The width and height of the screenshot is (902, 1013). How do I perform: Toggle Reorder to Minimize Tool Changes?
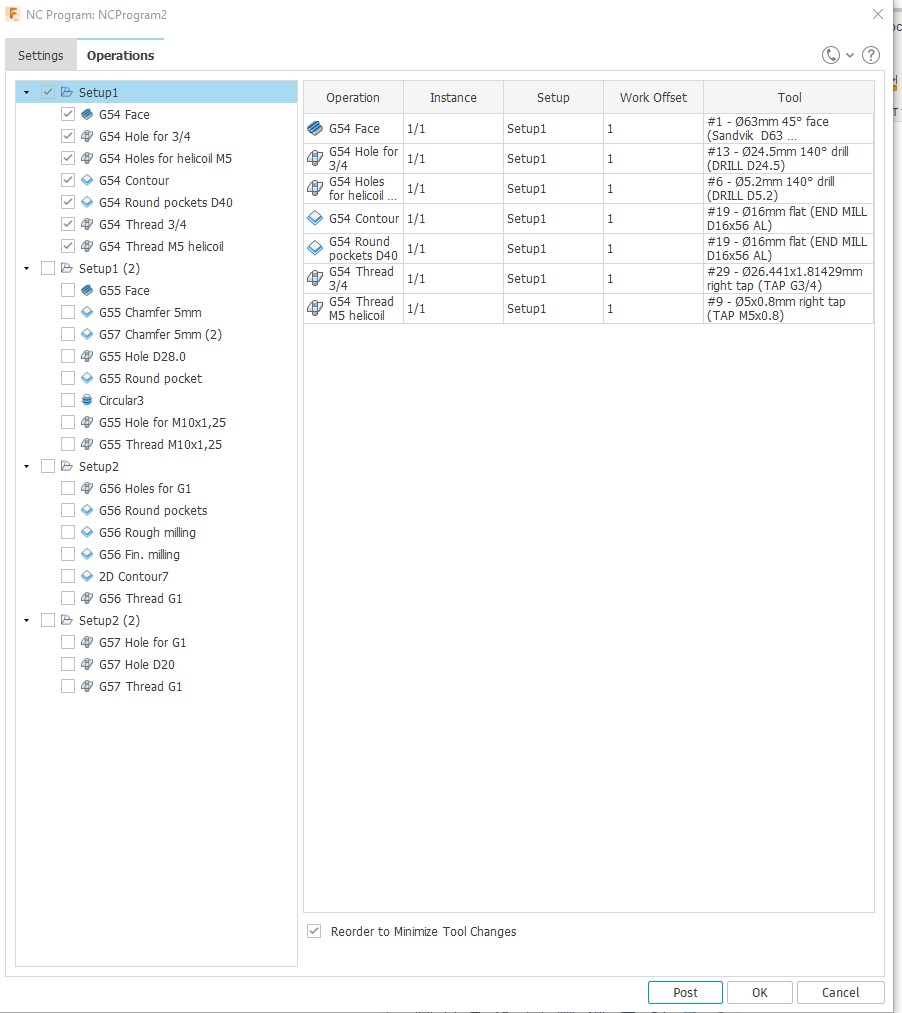tap(313, 931)
